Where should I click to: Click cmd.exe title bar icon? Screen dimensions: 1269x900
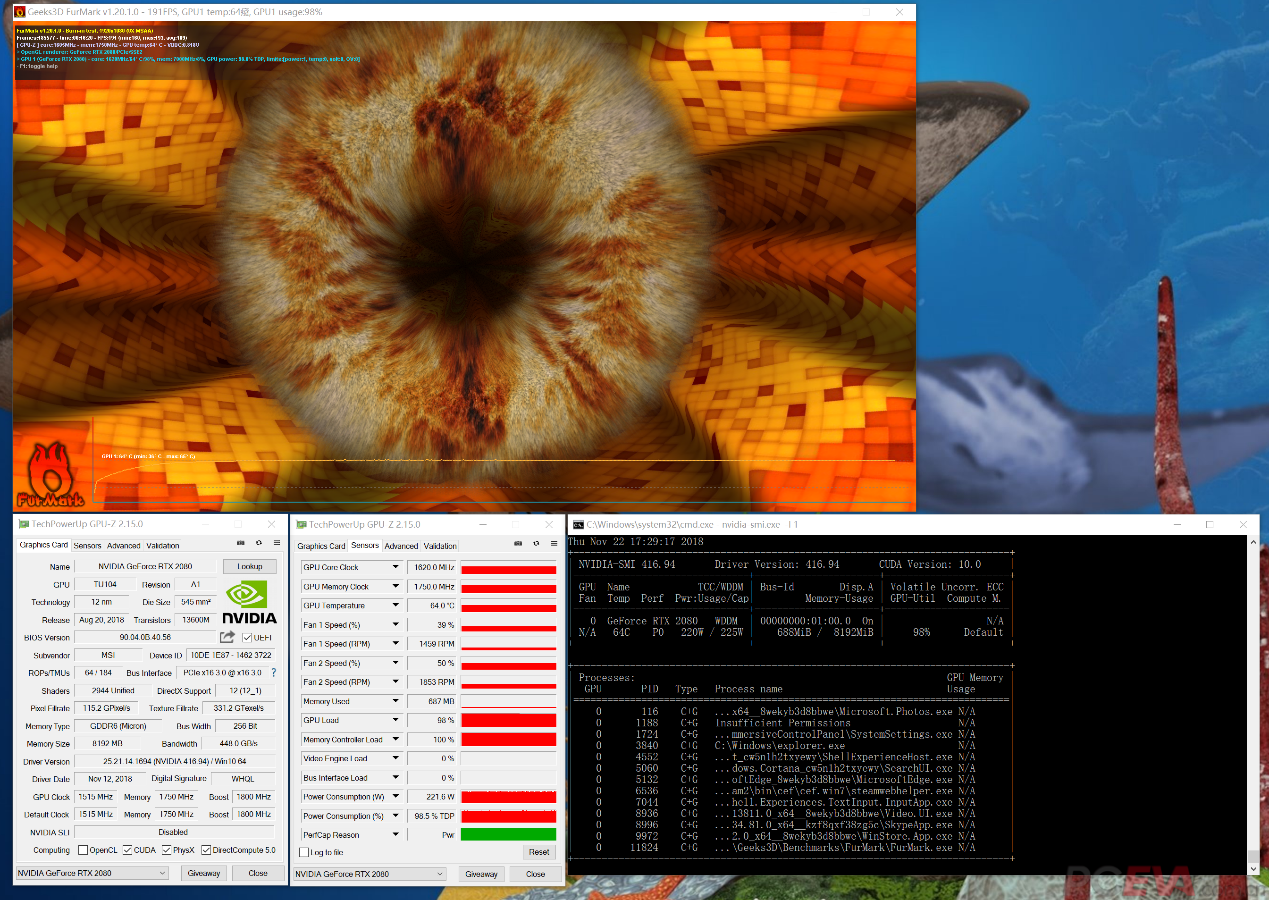pyautogui.click(x=578, y=524)
